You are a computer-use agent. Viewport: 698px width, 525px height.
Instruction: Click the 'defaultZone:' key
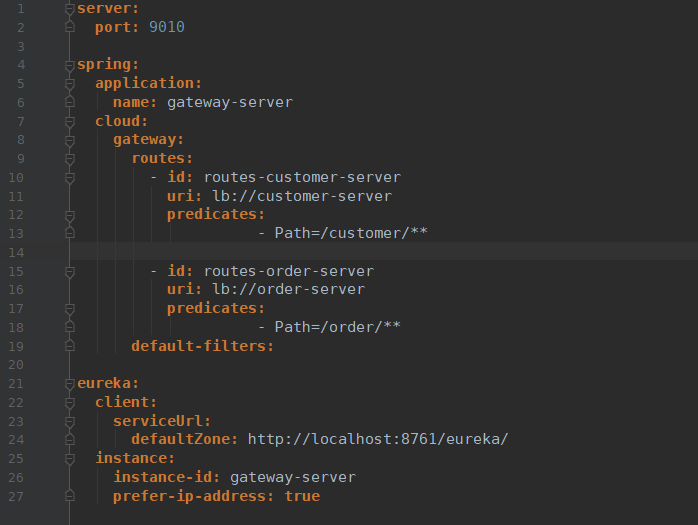click(185, 440)
